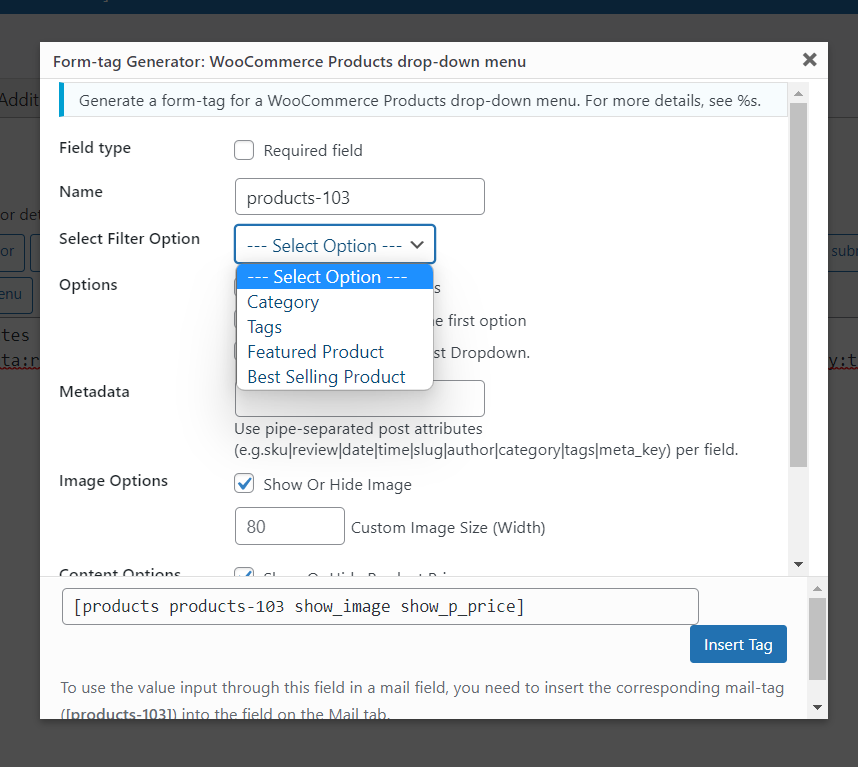Click the form panel scrollbar up arrow

click(798, 94)
